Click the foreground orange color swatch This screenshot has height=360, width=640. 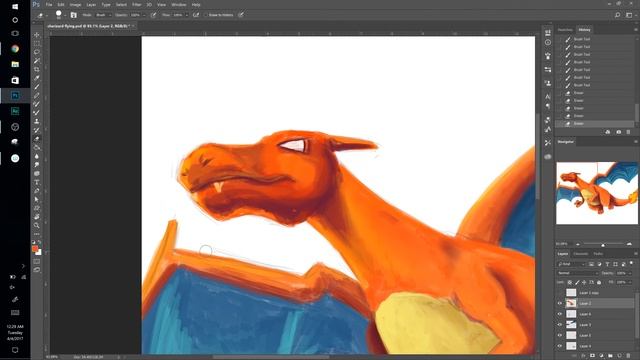[x=35, y=248]
